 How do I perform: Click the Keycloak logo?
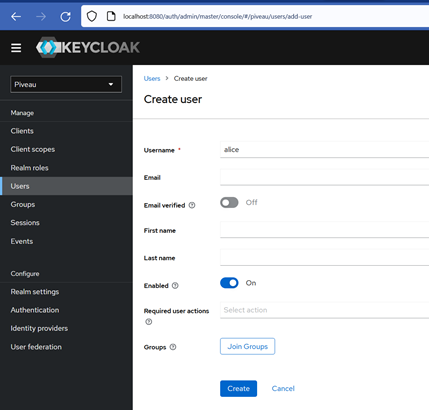[88, 47]
